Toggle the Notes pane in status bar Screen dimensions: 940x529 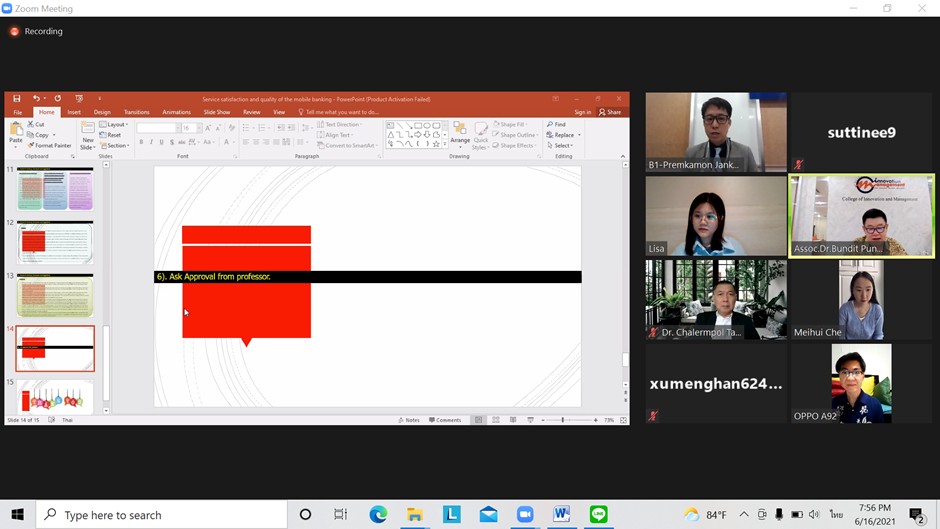pyautogui.click(x=409, y=420)
